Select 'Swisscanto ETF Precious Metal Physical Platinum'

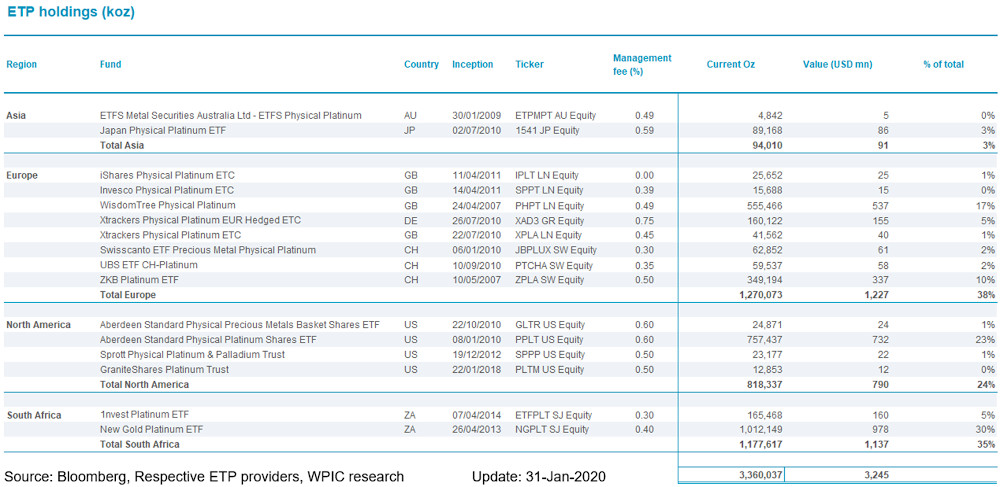point(208,250)
